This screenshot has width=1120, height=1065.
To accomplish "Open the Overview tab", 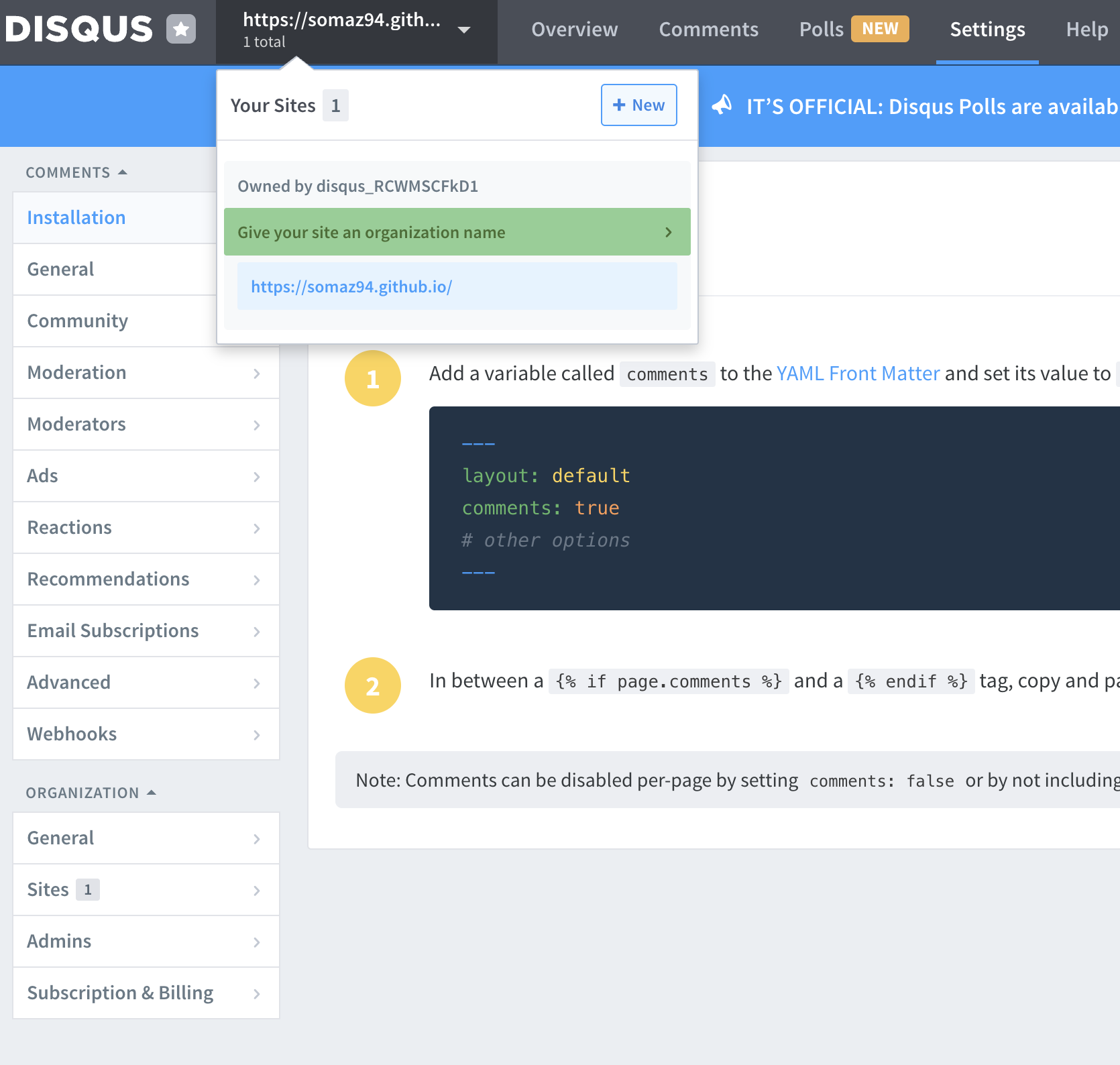I will (x=575, y=30).
